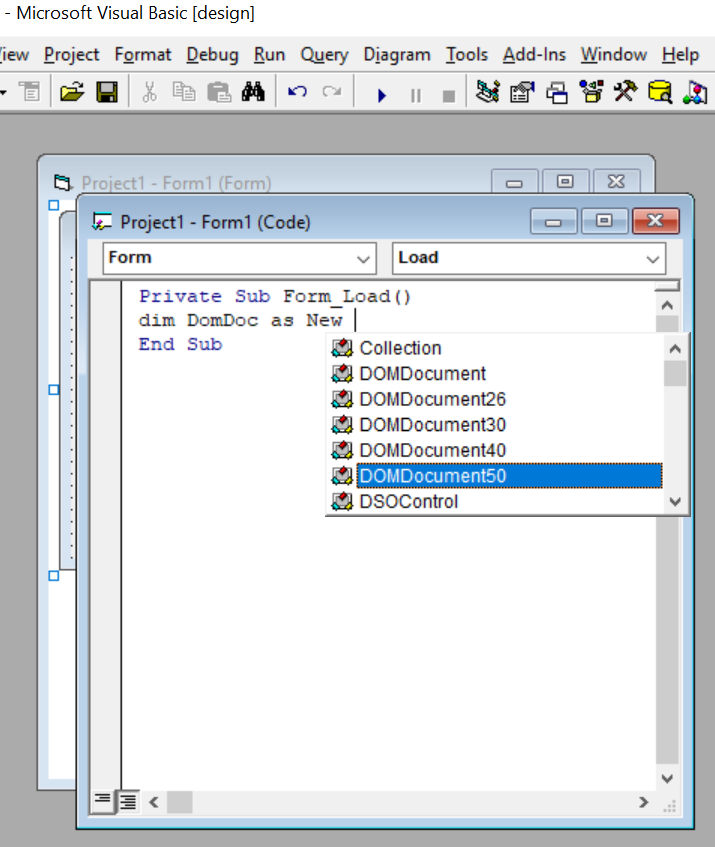Open the Format menu
The width and height of the screenshot is (715, 847).
point(143,55)
